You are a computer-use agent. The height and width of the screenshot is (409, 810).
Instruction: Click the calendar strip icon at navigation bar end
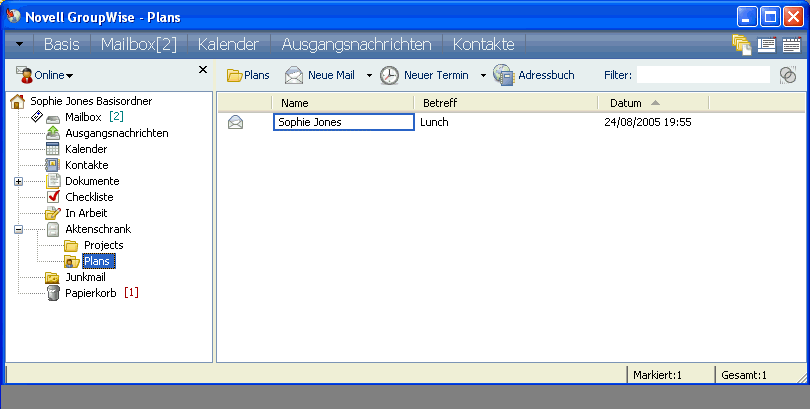point(791,45)
